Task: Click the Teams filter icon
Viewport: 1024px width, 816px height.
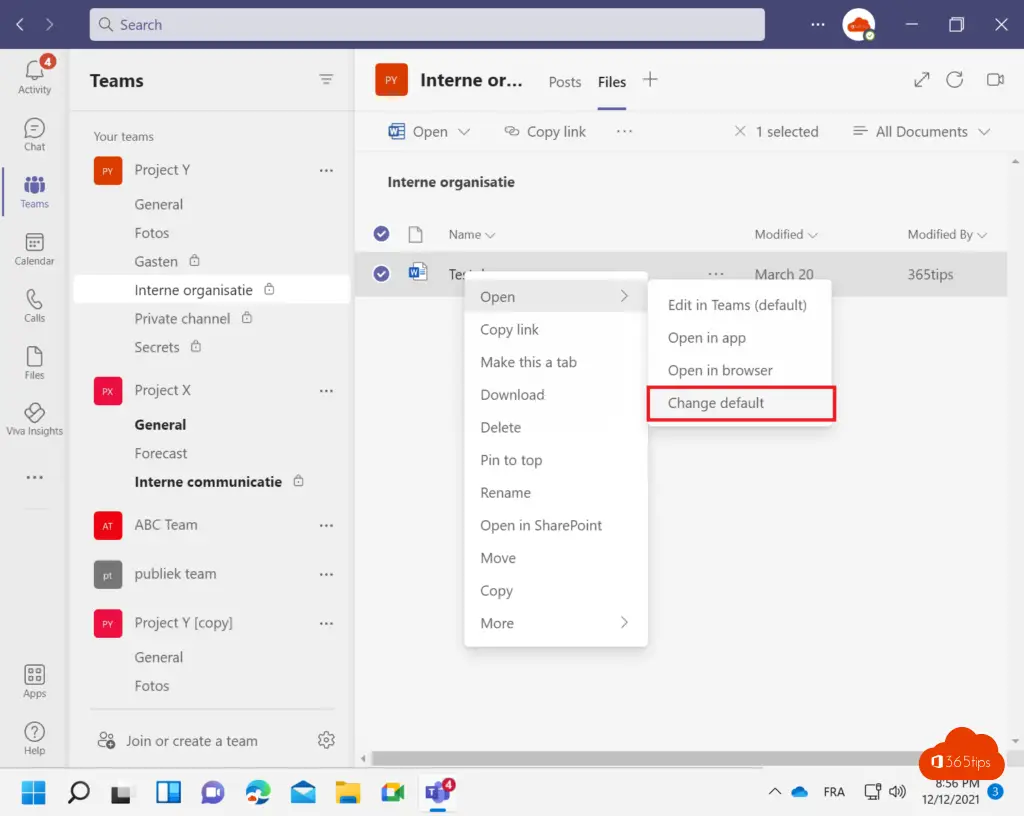Action: 326,80
